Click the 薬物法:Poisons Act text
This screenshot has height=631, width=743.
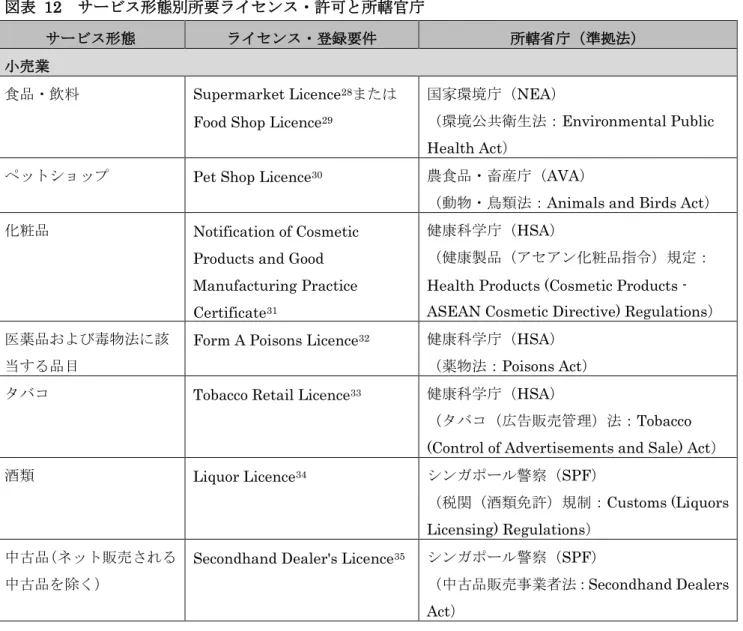(511, 366)
